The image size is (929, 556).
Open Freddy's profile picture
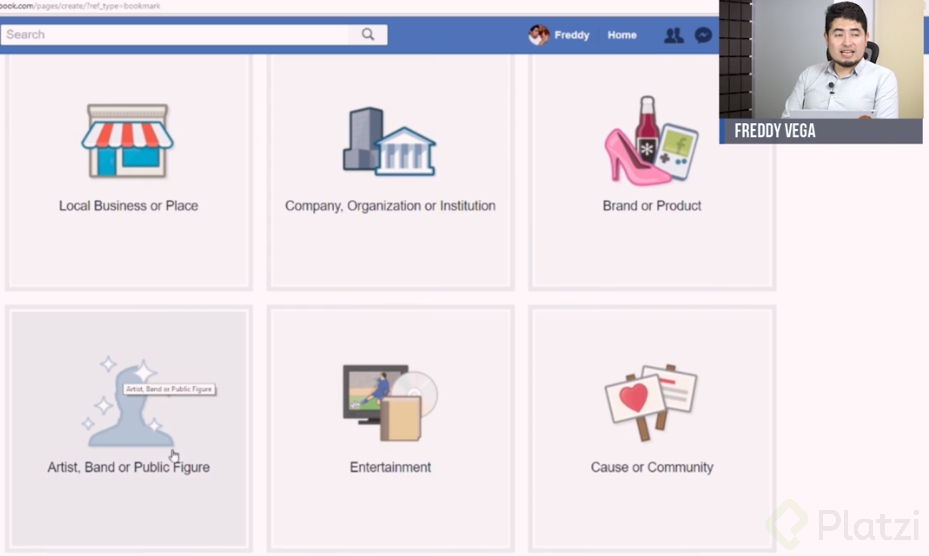pos(539,35)
